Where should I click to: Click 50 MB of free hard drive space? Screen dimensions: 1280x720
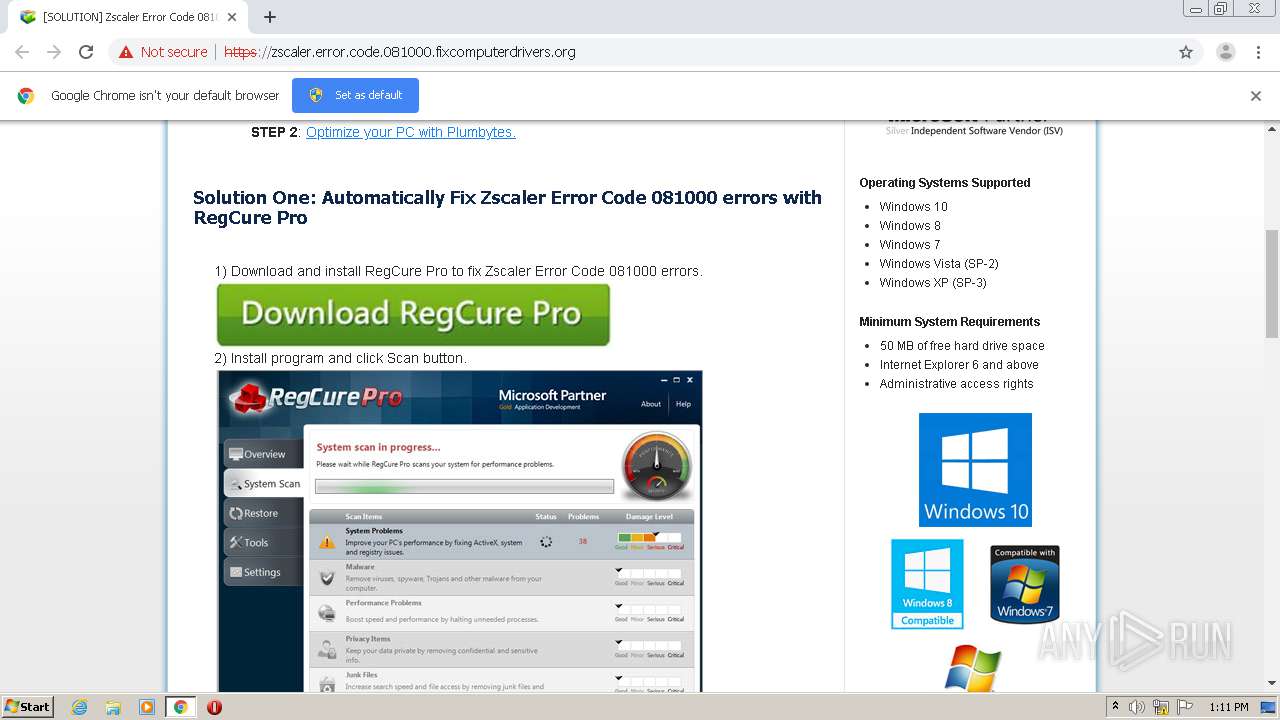962,346
